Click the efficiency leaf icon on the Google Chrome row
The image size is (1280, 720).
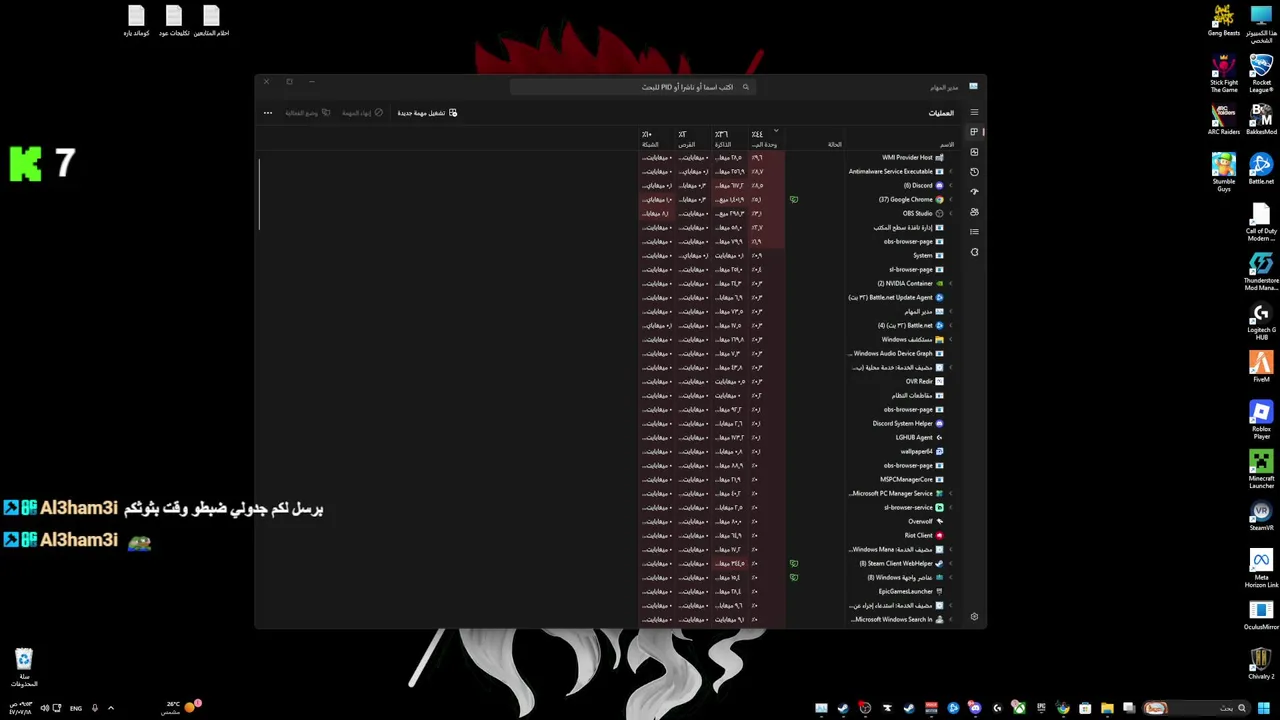pyautogui.click(x=794, y=199)
